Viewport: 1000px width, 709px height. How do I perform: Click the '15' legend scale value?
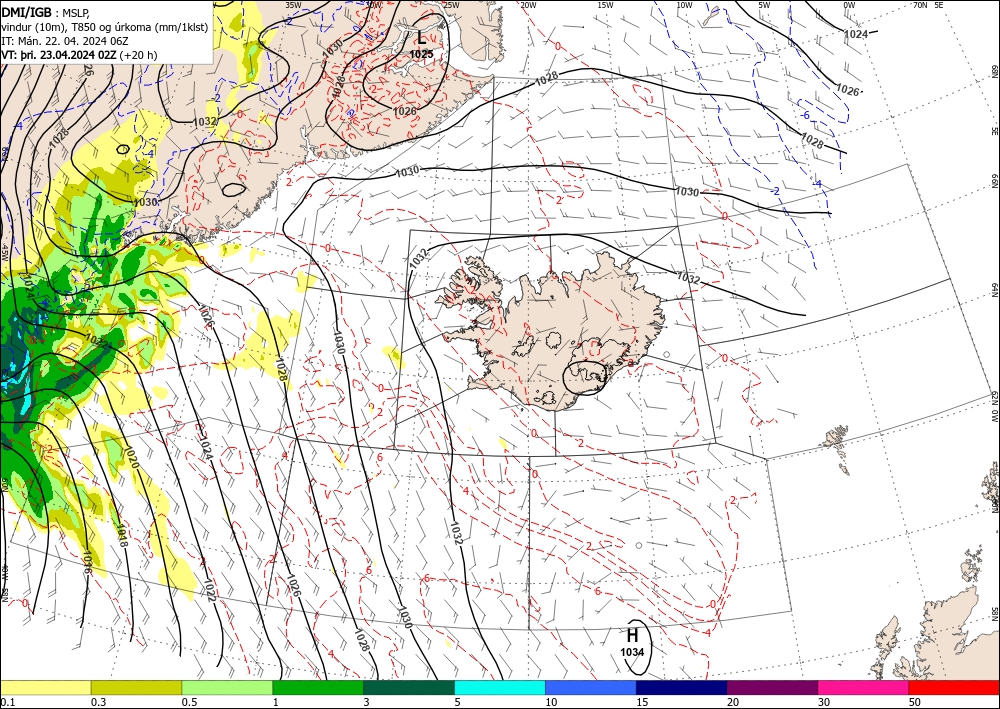[x=642, y=702]
